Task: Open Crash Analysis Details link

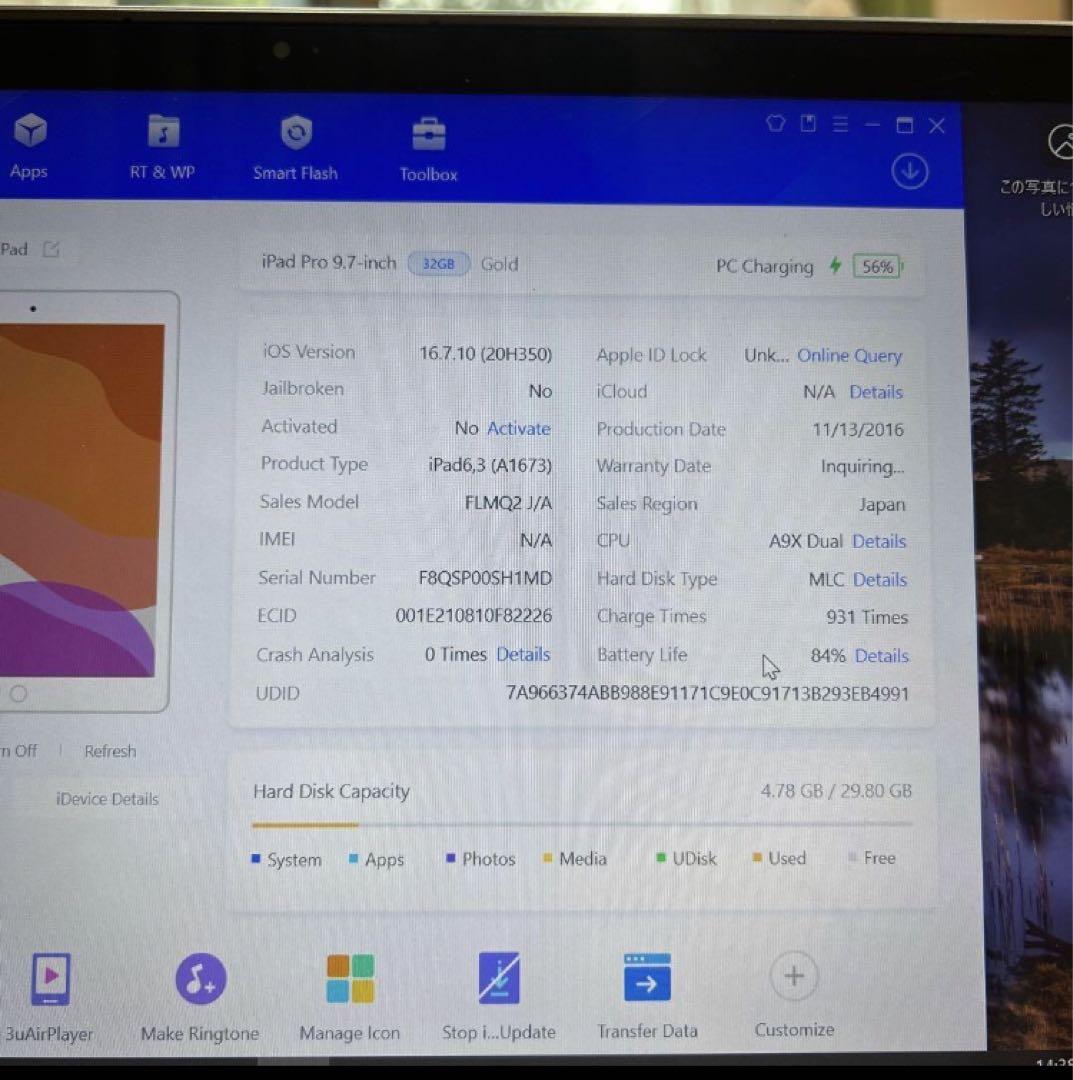Action: (523, 654)
